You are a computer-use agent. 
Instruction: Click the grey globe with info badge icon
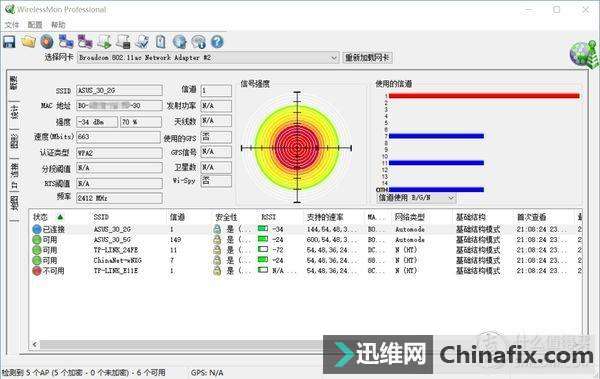[x=199, y=41]
